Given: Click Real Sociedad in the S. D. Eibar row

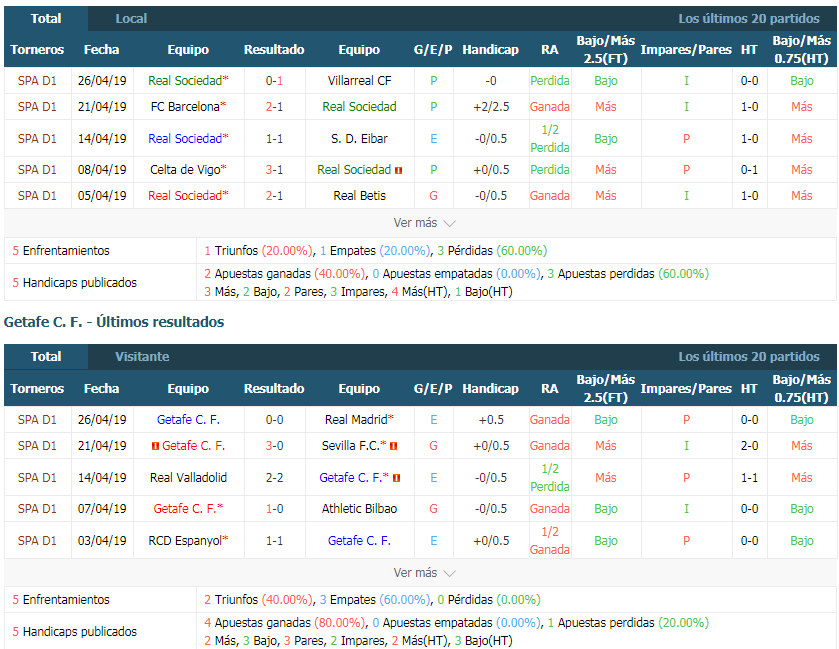Looking at the screenshot, I should (185, 139).
